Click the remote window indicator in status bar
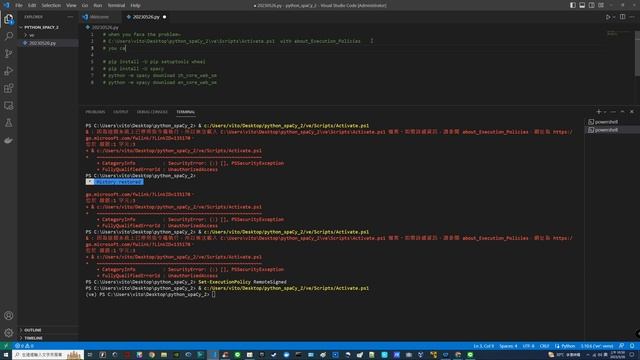 [6, 346]
